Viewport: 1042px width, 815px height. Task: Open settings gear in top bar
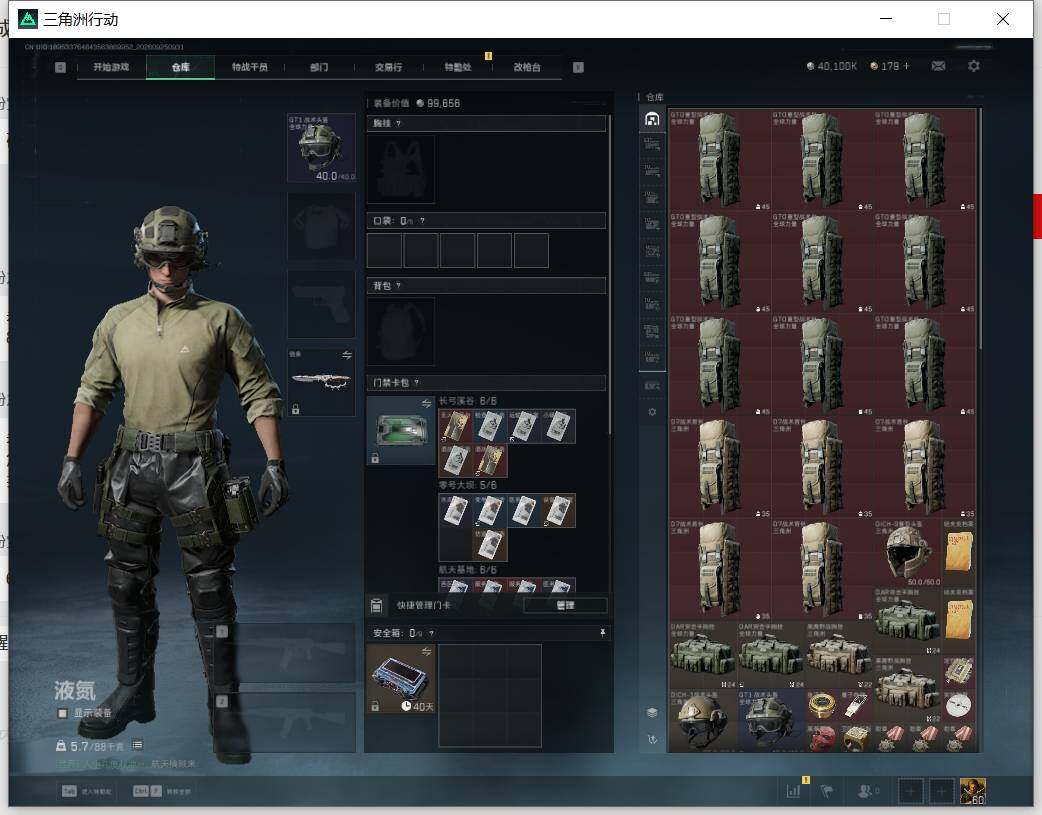coord(974,66)
